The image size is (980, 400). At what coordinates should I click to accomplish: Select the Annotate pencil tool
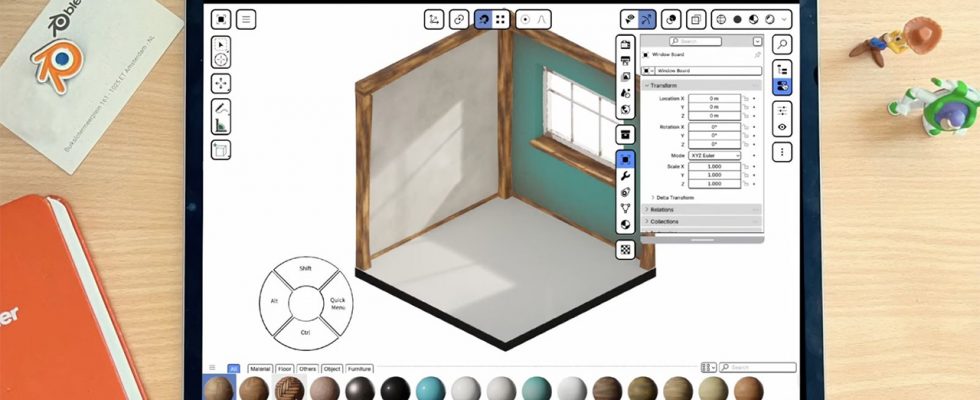tap(221, 108)
